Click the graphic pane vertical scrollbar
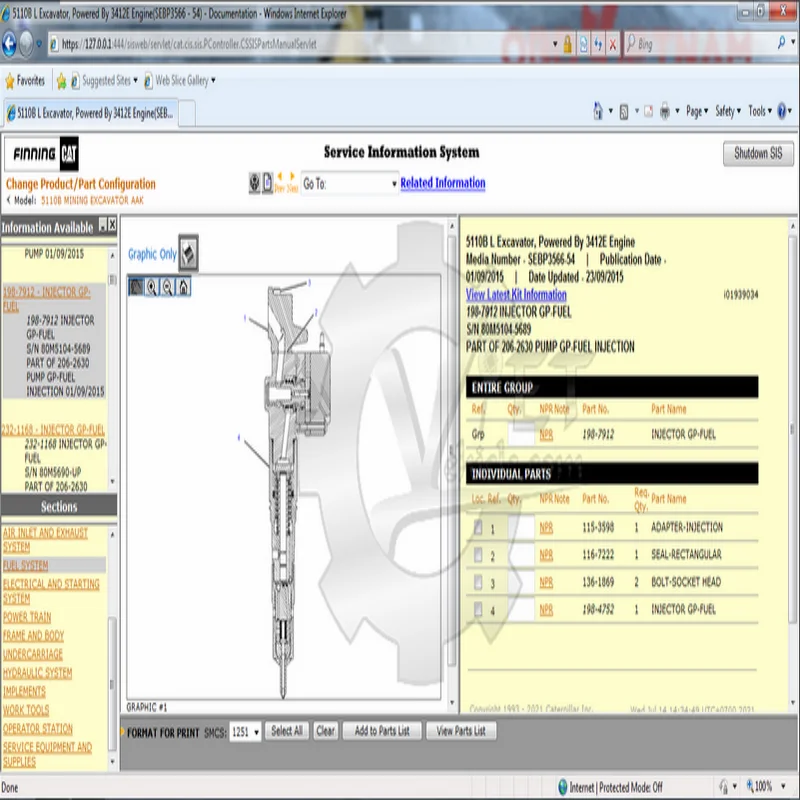This screenshot has height=800, width=800. point(452,464)
